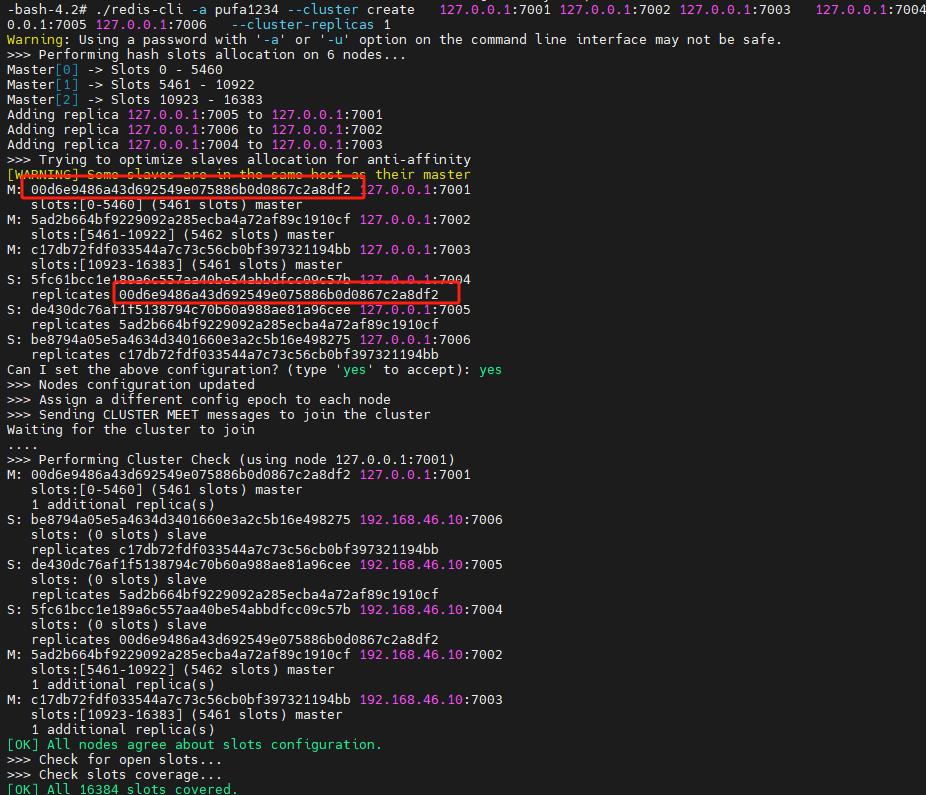Click "1 additional replica(s)" under 192.168.46.10:7003 master
This screenshot has width=926, height=795.
click(123, 729)
